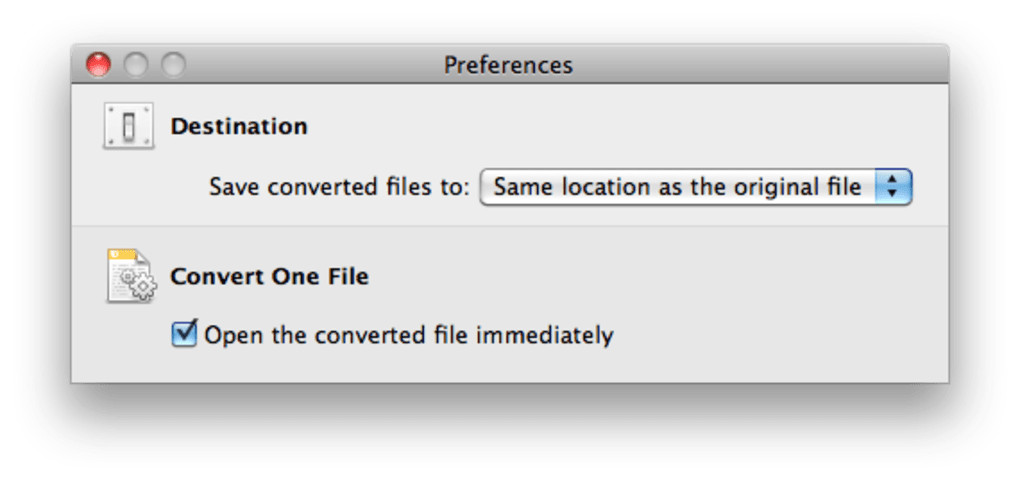The width and height of the screenshot is (1020, 481).
Task: Click the Destination light-switch icon
Action: click(x=128, y=127)
